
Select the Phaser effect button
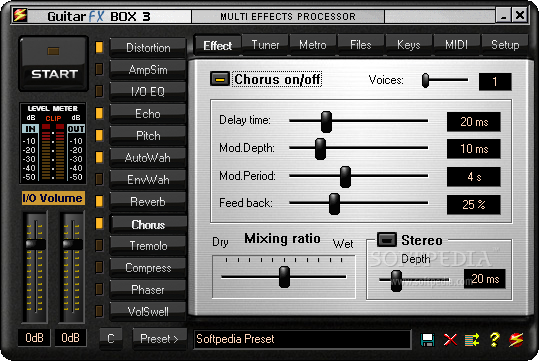point(148,290)
